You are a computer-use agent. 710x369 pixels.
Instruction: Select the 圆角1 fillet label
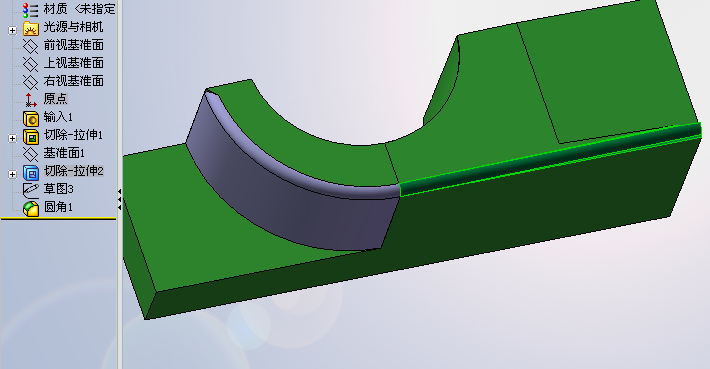point(58,207)
